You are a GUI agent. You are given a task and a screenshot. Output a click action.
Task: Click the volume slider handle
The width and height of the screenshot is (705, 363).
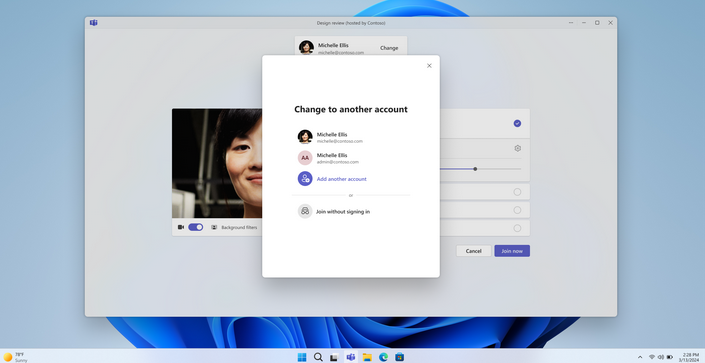475,169
